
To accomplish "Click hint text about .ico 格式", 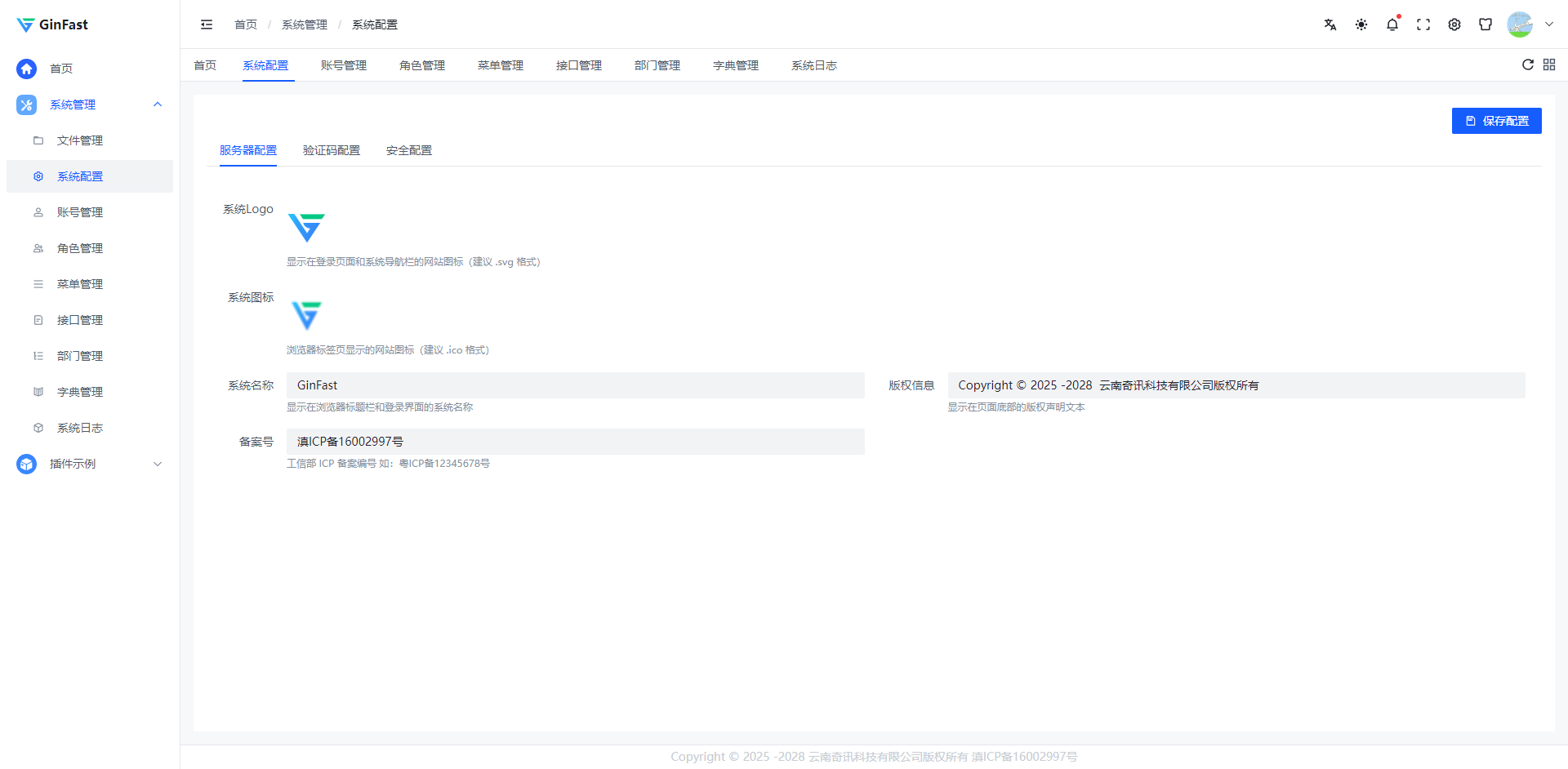I will coord(388,350).
